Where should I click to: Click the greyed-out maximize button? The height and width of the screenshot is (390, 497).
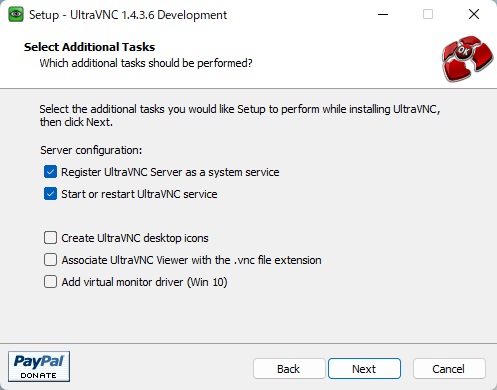428,15
